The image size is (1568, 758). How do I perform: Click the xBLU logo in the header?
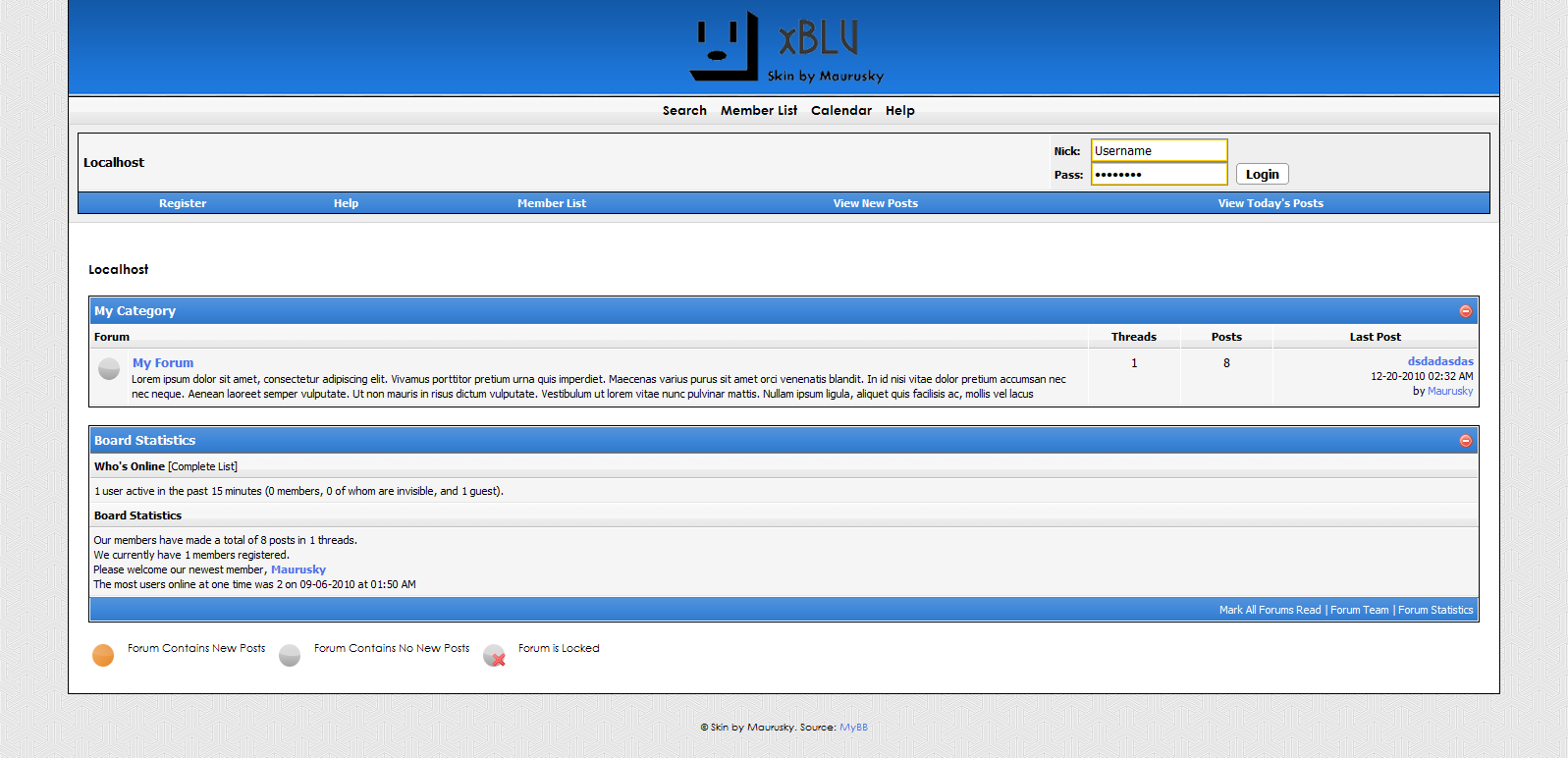click(x=786, y=47)
